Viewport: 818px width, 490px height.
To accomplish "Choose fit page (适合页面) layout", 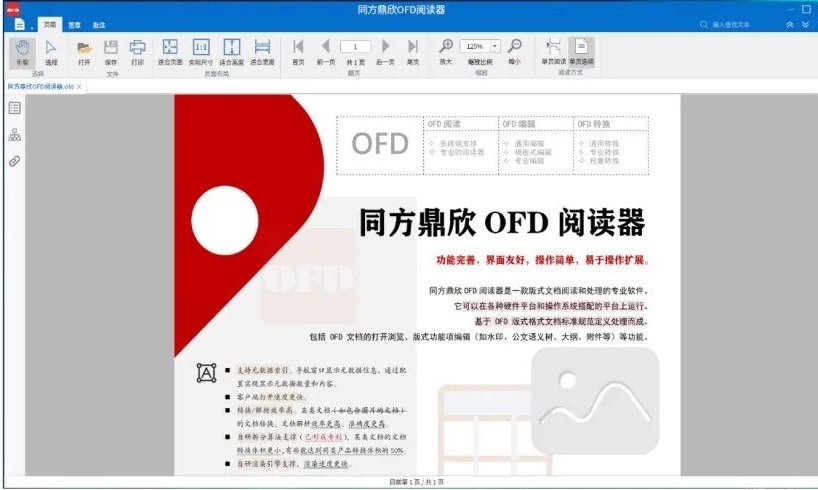I will (x=170, y=52).
